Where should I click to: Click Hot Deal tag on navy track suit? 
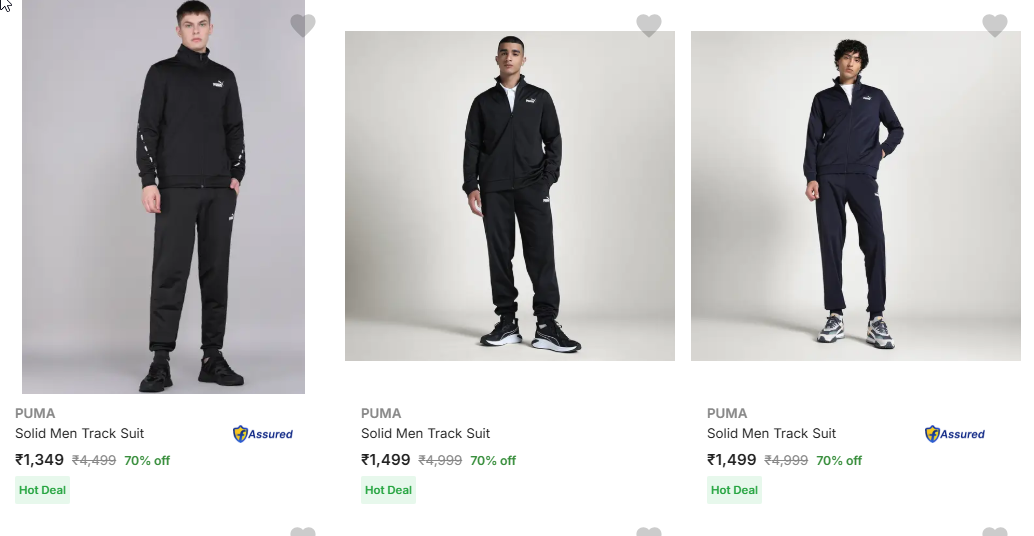pos(735,490)
